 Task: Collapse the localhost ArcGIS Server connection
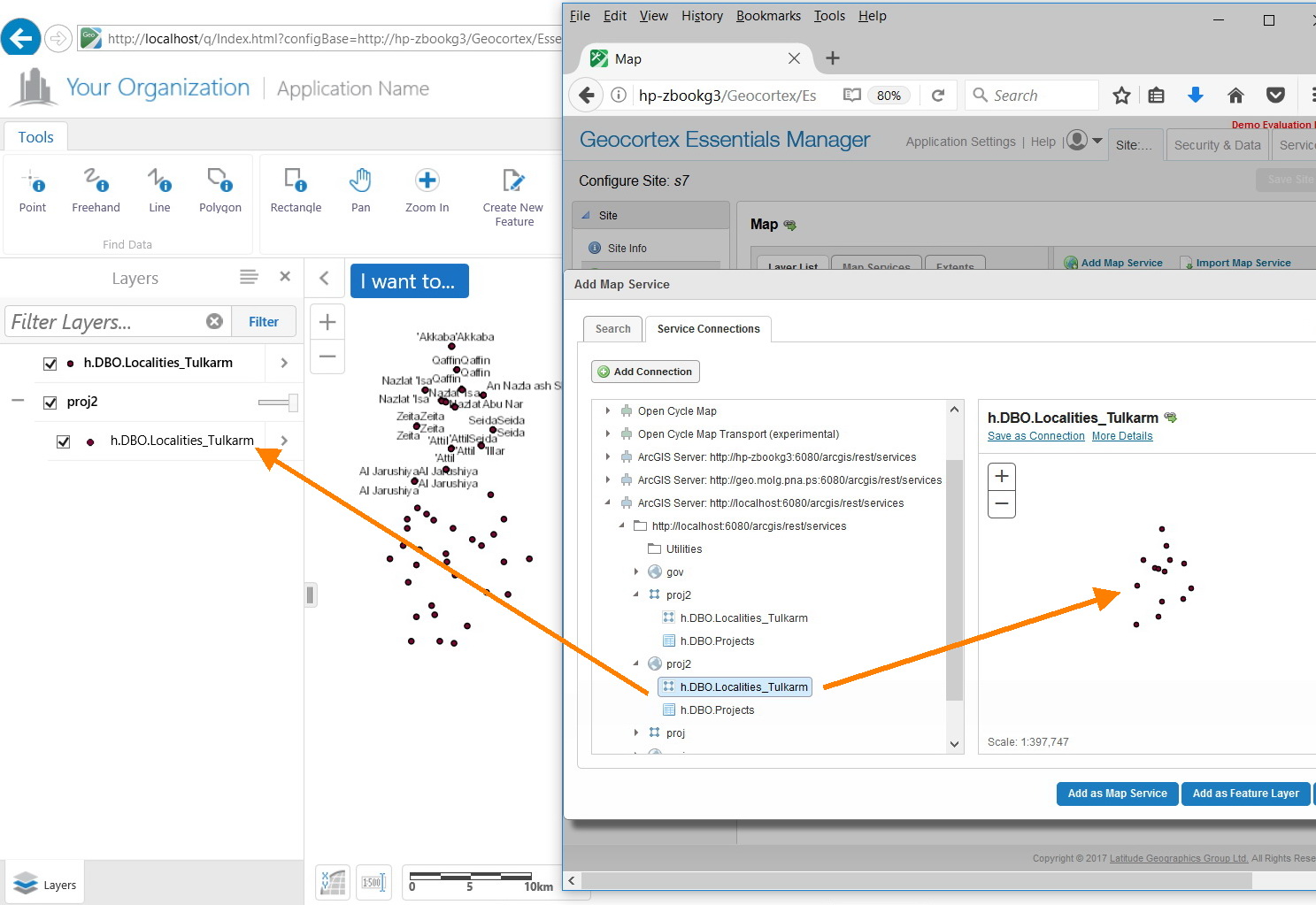(607, 502)
